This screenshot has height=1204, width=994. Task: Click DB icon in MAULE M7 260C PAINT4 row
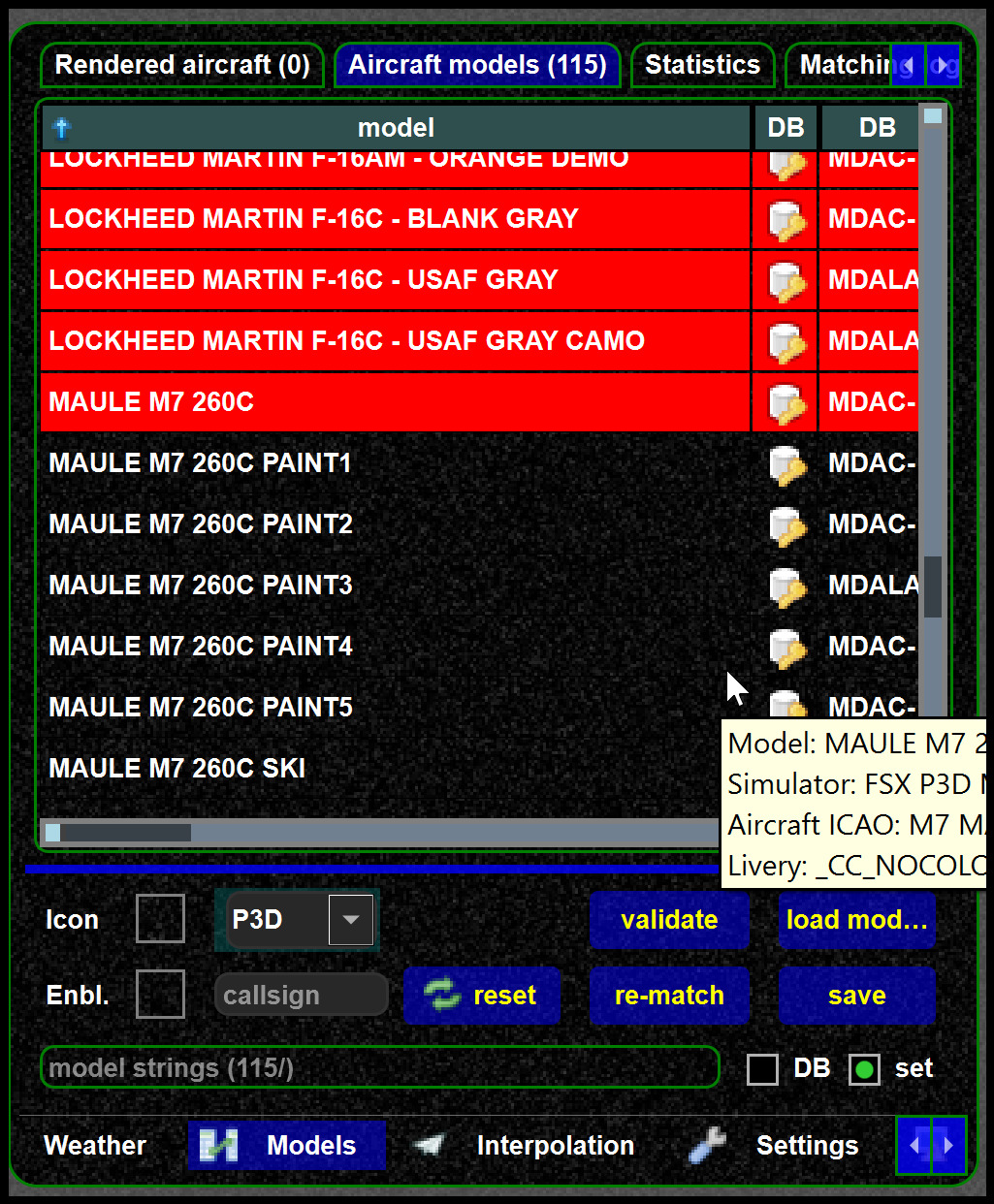(786, 648)
